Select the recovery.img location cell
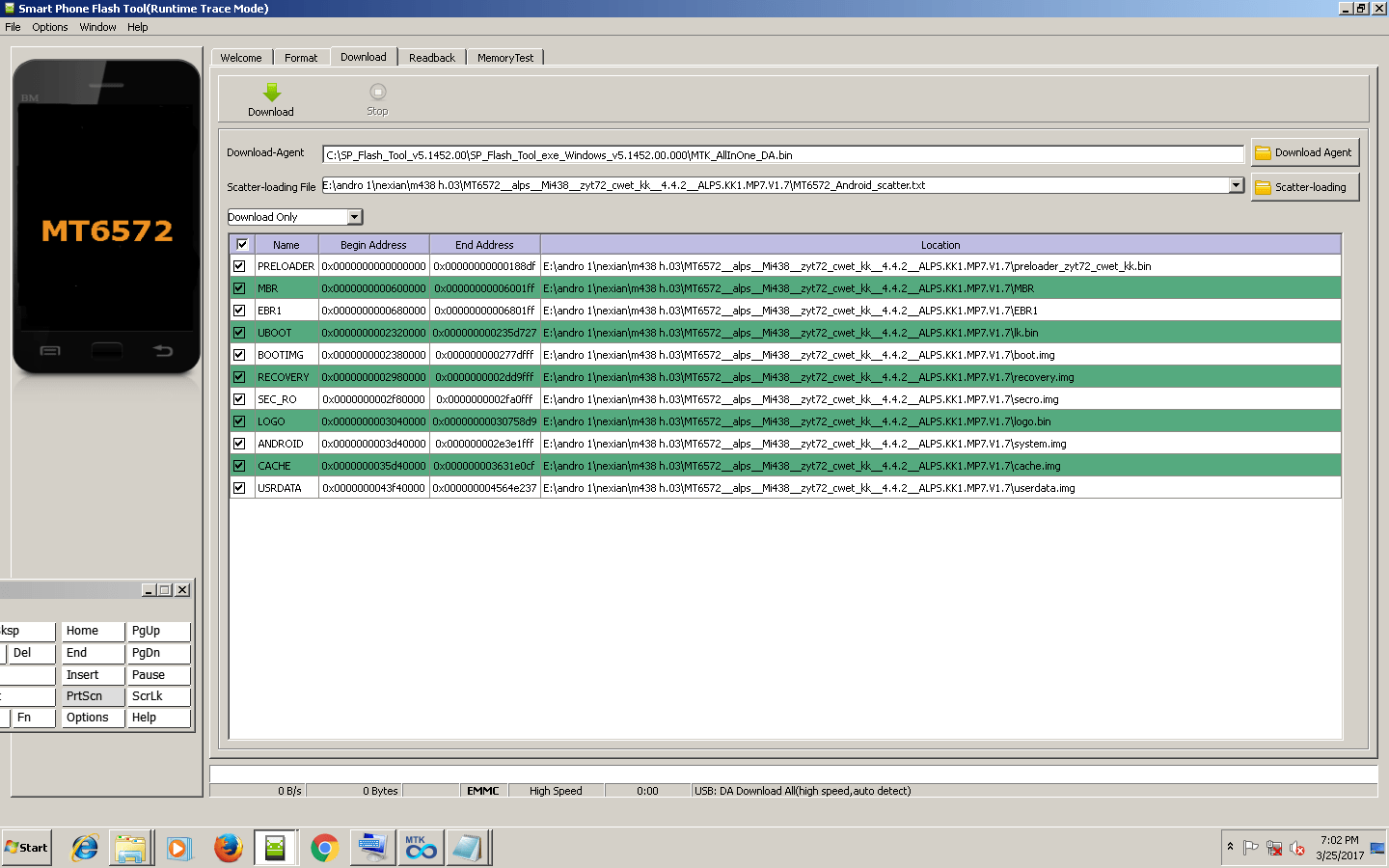The width and height of the screenshot is (1389, 868). [940, 377]
